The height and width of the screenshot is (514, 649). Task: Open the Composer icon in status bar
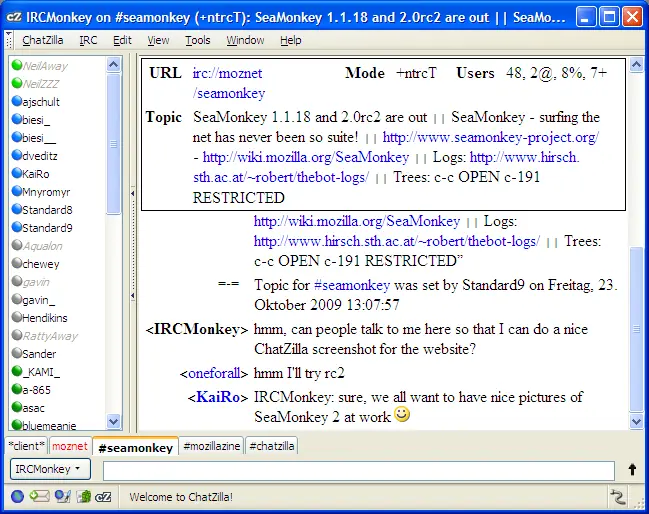[x=63, y=496]
